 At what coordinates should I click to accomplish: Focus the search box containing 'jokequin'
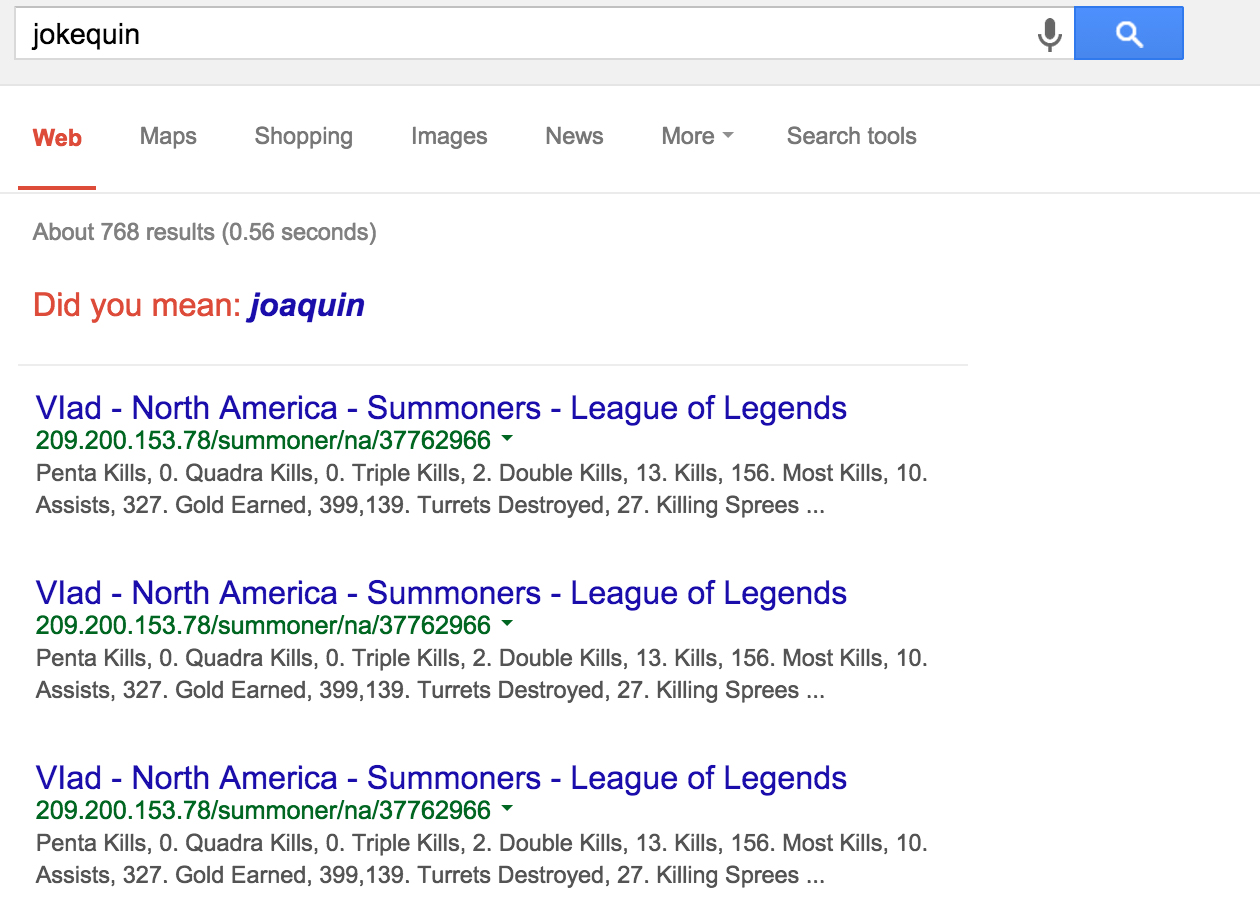[x=520, y=35]
